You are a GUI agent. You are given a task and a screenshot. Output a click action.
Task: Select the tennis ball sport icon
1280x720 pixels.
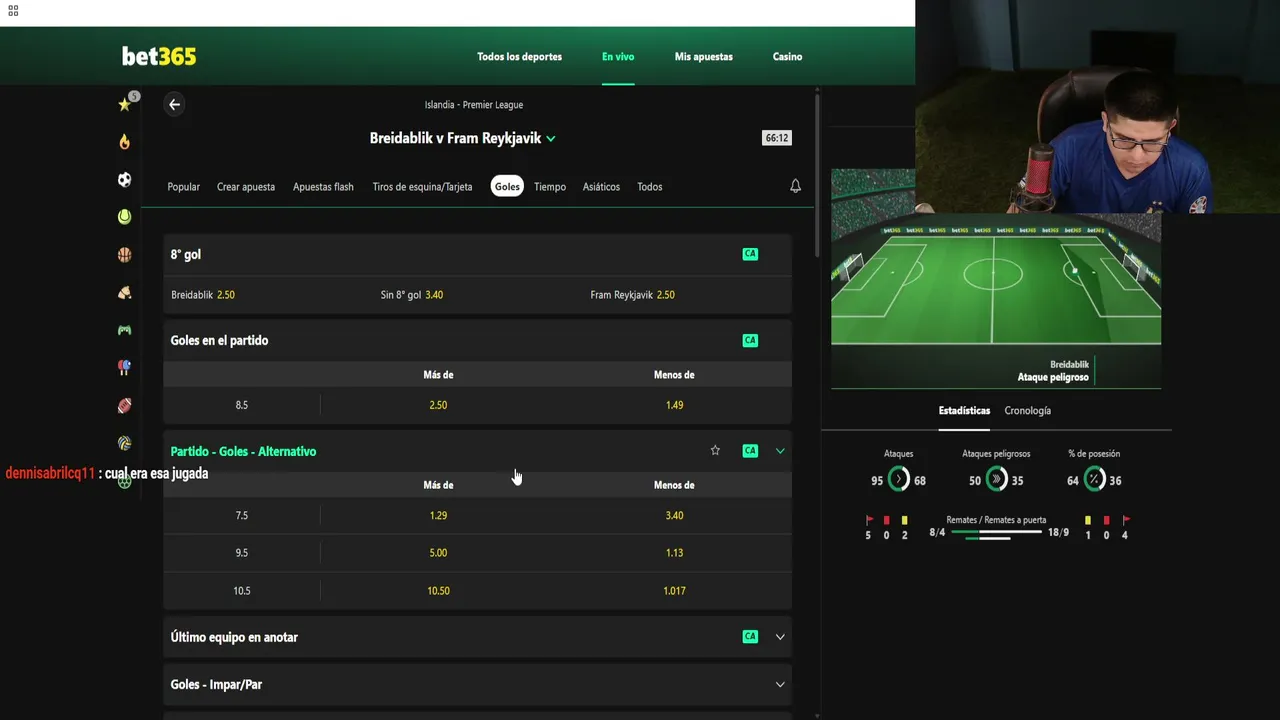(x=124, y=217)
